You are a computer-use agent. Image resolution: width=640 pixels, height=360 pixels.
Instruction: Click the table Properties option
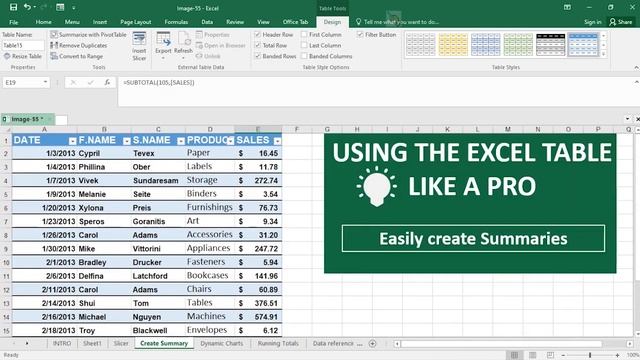pyautogui.click(x=212, y=35)
